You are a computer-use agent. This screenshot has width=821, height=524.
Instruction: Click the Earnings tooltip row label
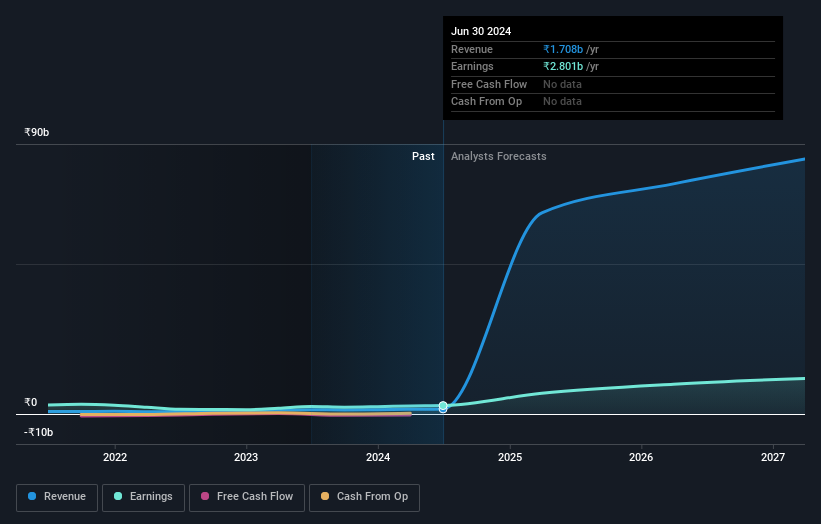472,66
